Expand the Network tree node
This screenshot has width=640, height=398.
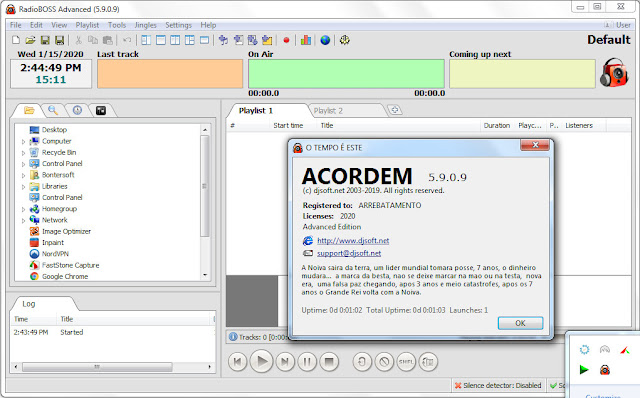click(23, 220)
